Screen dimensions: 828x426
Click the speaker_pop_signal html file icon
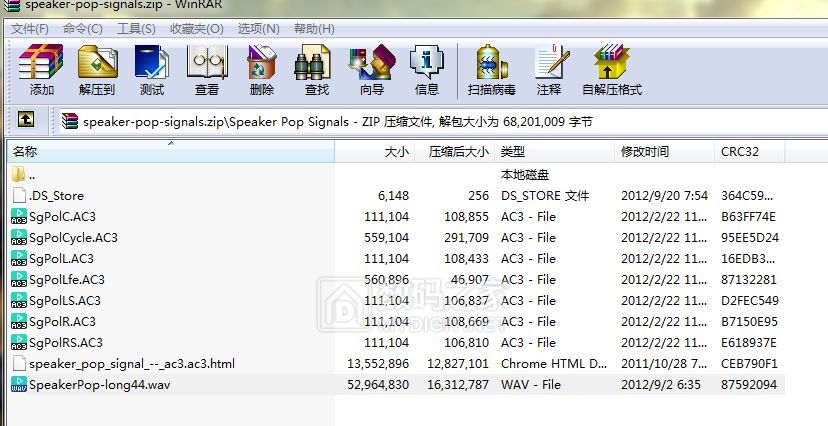click(19, 363)
